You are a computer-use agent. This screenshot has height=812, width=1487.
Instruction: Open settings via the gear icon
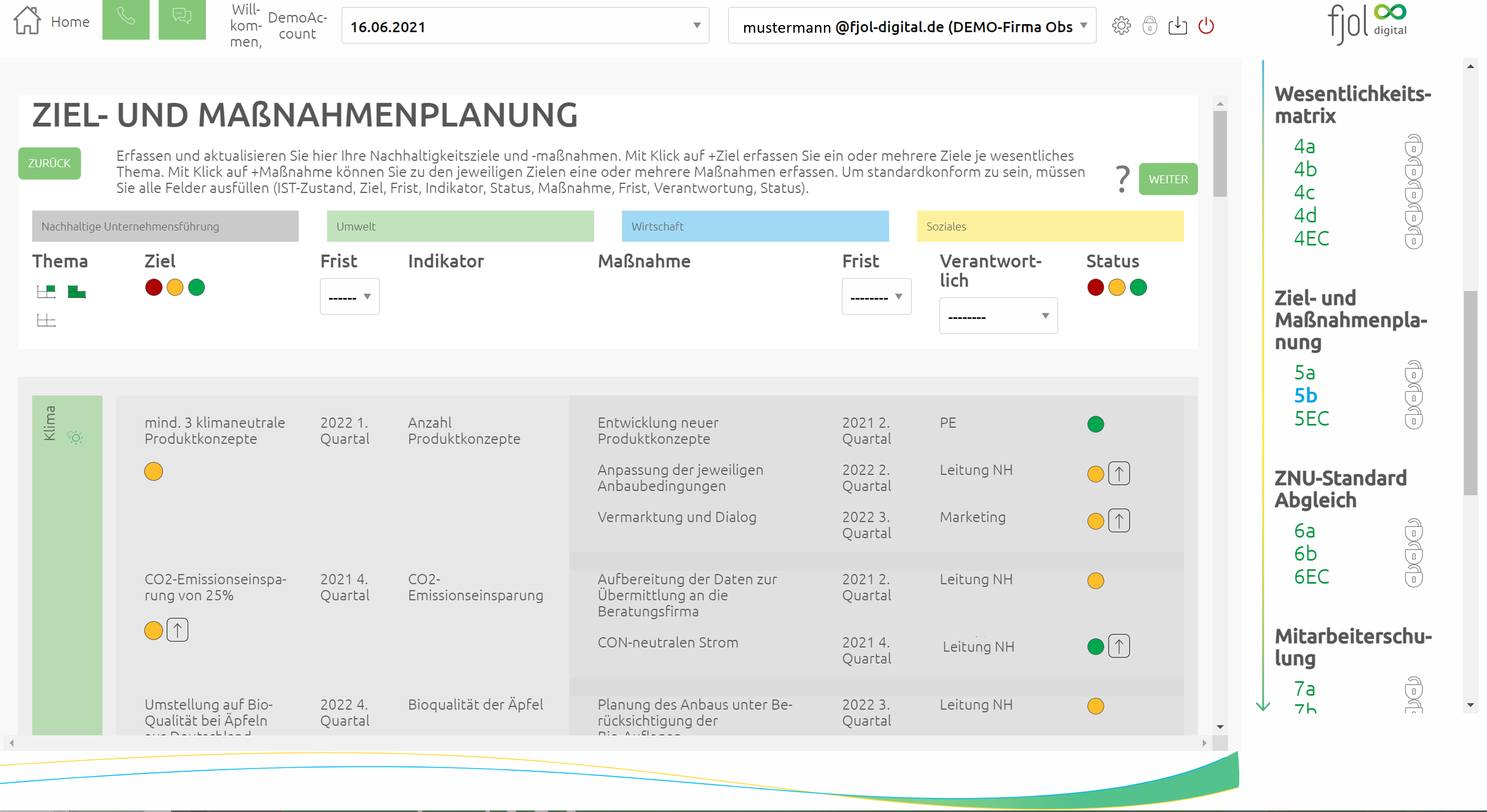1121,26
